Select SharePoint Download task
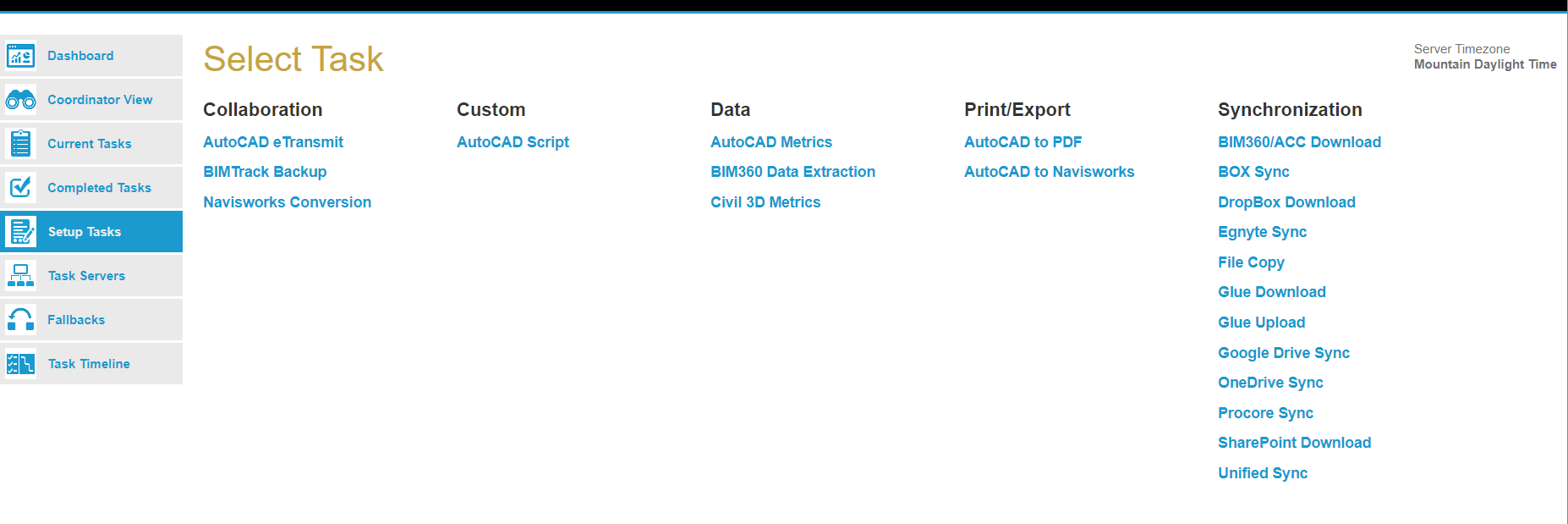This screenshot has height=524, width=1568. (1294, 443)
